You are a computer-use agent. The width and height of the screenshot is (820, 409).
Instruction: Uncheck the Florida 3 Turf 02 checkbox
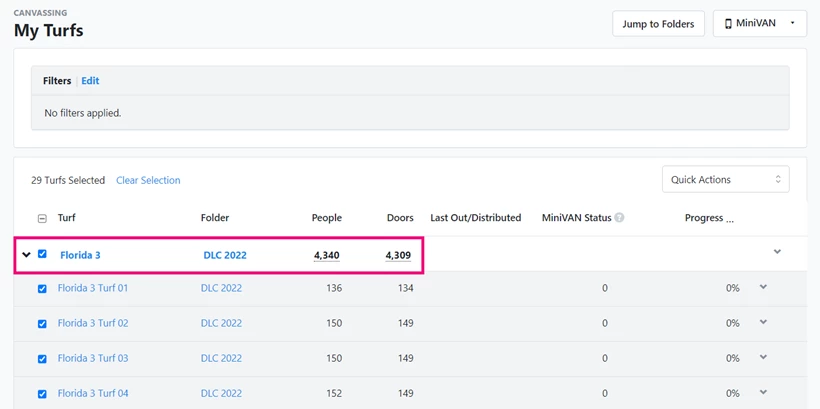click(42, 324)
